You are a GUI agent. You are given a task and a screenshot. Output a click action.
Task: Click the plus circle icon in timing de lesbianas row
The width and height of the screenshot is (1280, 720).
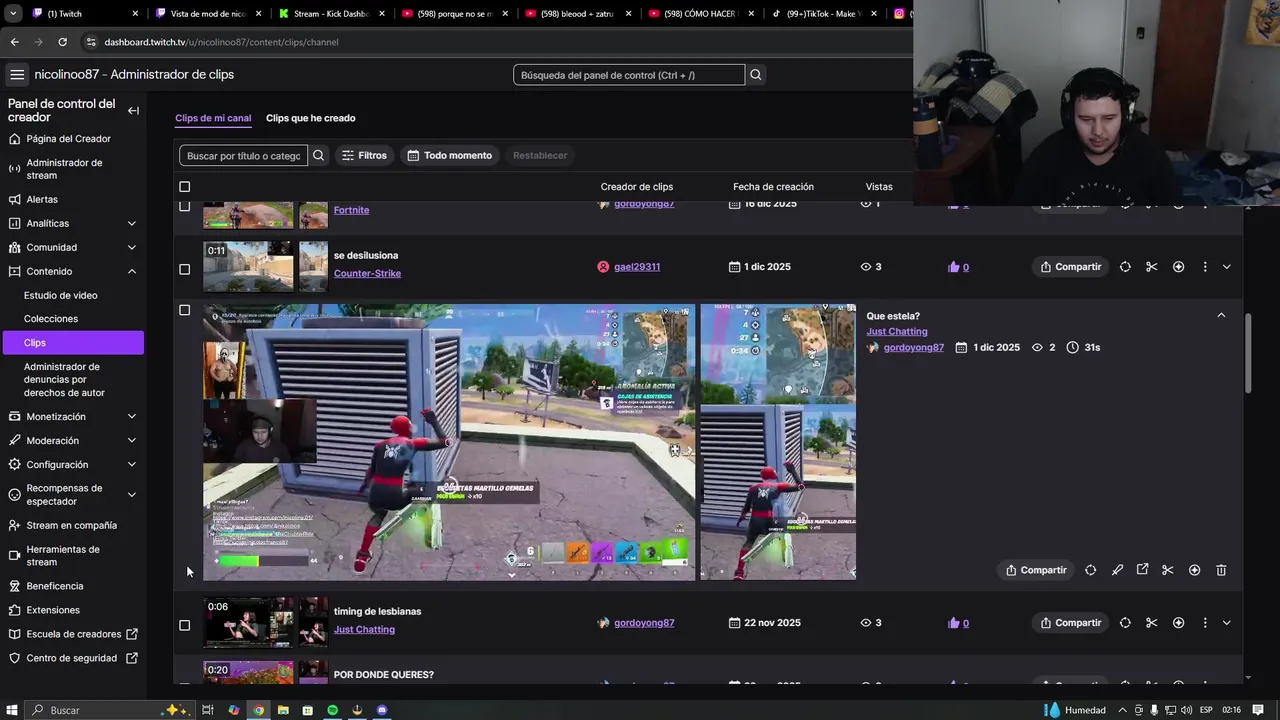(x=1178, y=623)
